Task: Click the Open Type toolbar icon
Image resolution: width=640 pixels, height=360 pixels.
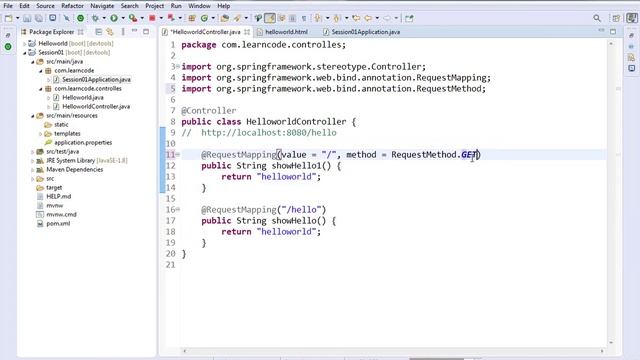Action: (x=224, y=18)
